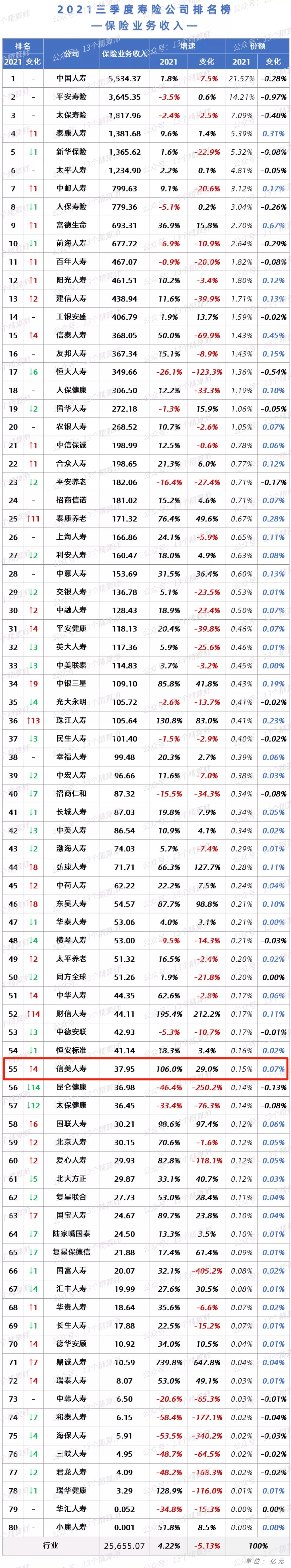Screen dimensions: 291x1568
Task: Click growth change value 127.7%
Action: click(207, 867)
